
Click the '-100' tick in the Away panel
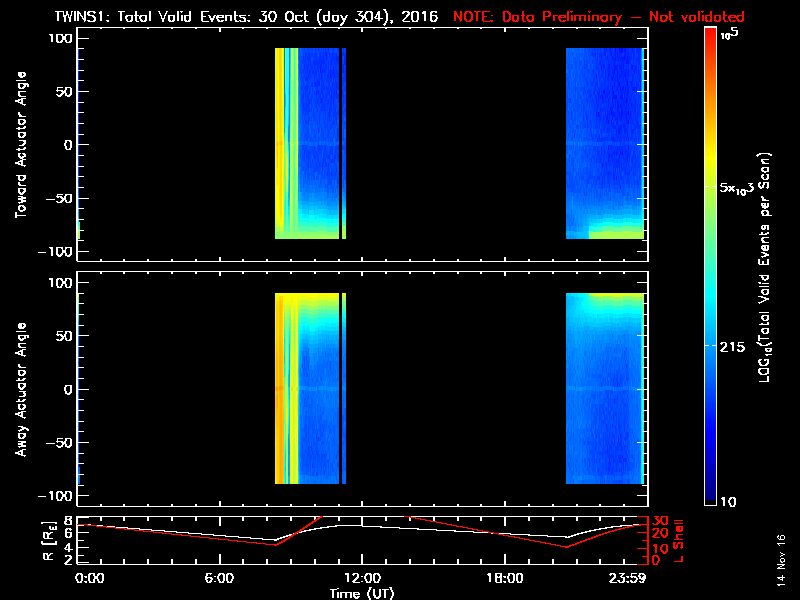click(x=56, y=496)
